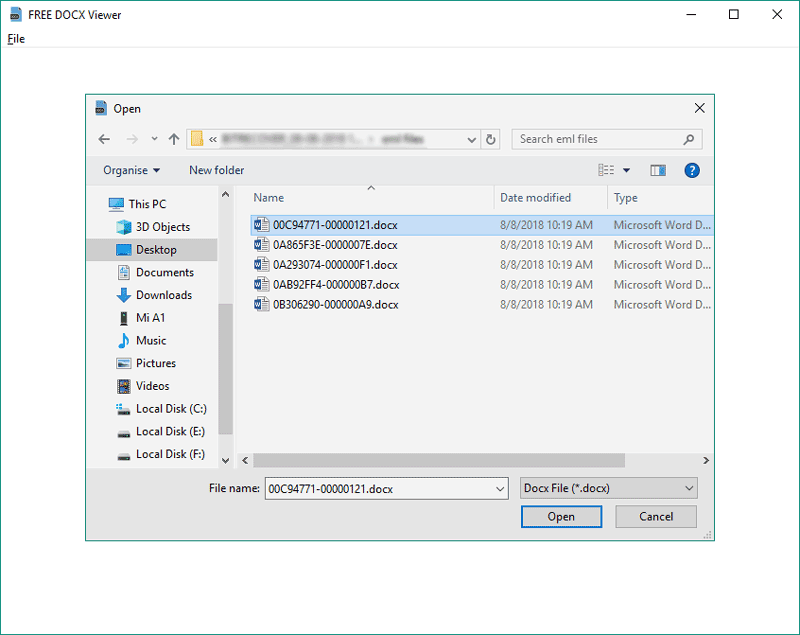Select file 0A293074-000000F1.docx
The image size is (800, 635).
pyautogui.click(x=482, y=265)
